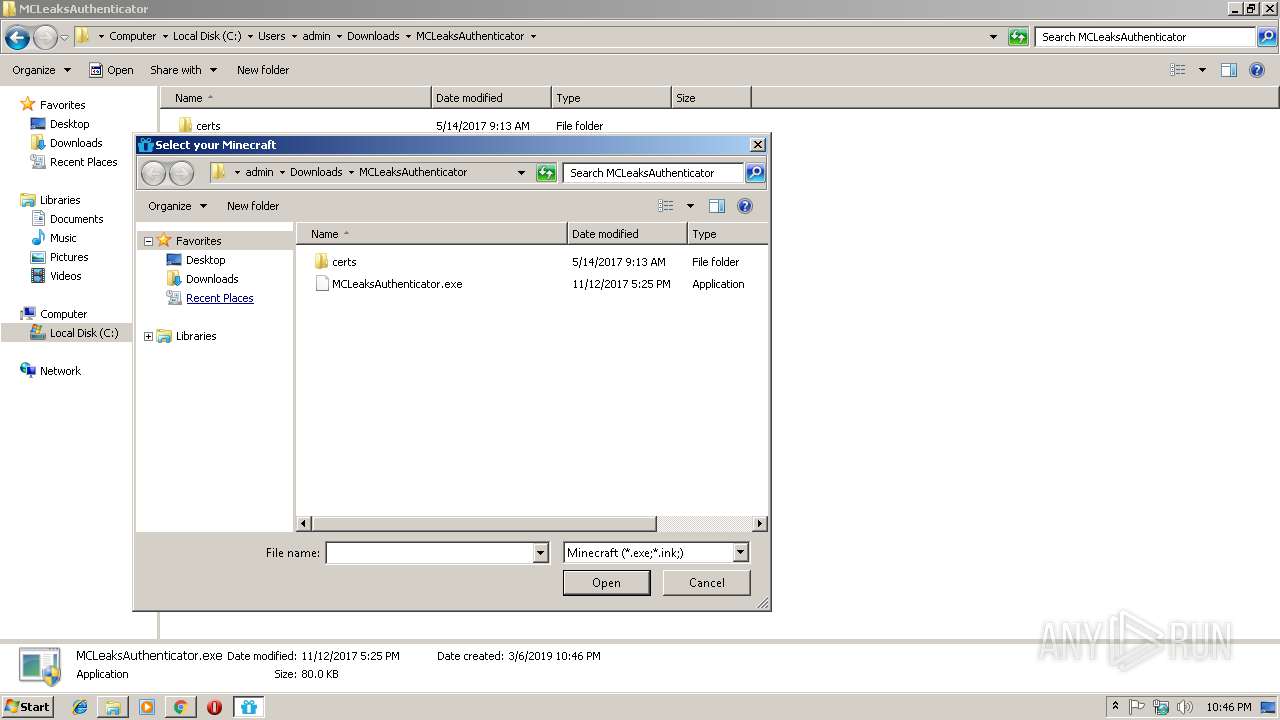The width and height of the screenshot is (1280, 720).
Task: Open Explorer help icon
Action: (1257, 70)
